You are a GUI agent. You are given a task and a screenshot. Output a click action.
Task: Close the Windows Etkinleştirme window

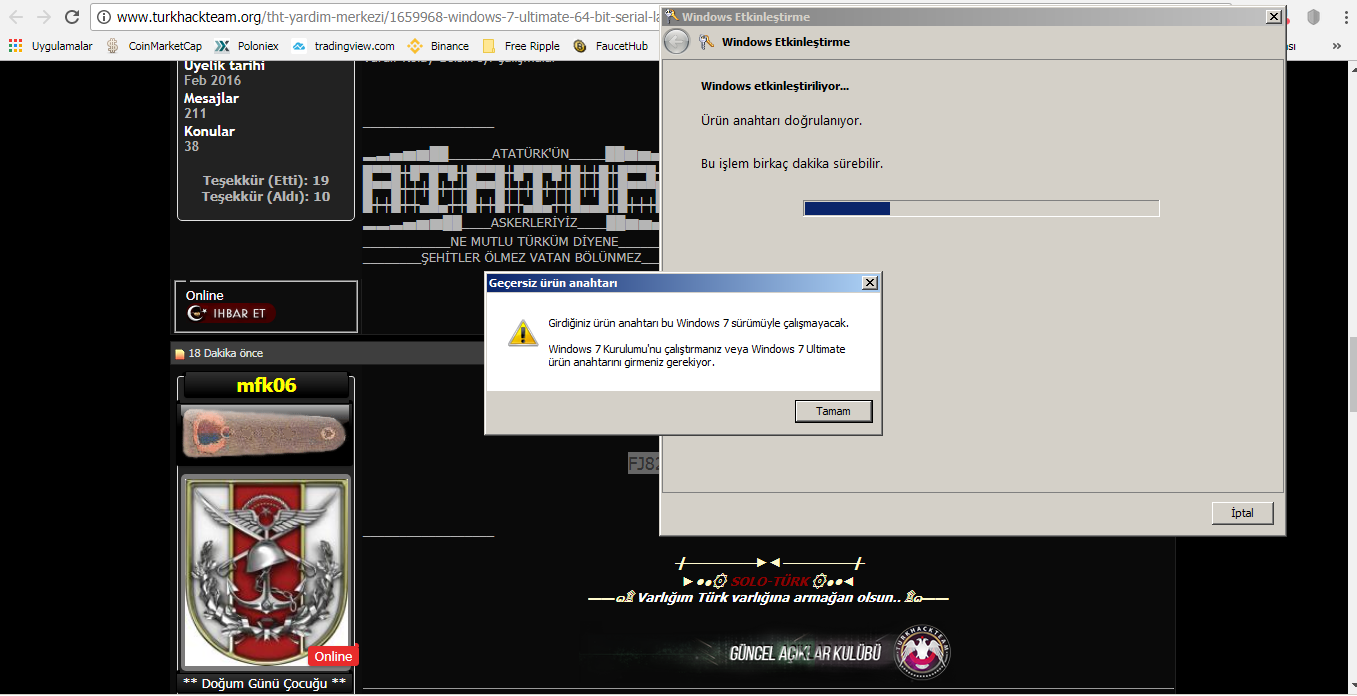(1273, 17)
